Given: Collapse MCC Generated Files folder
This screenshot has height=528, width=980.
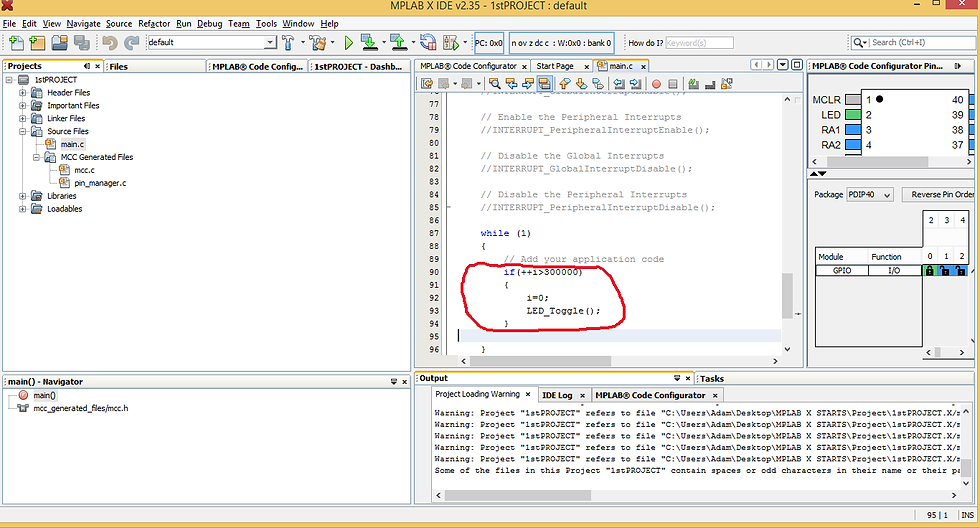Looking at the screenshot, I should tap(36, 157).
